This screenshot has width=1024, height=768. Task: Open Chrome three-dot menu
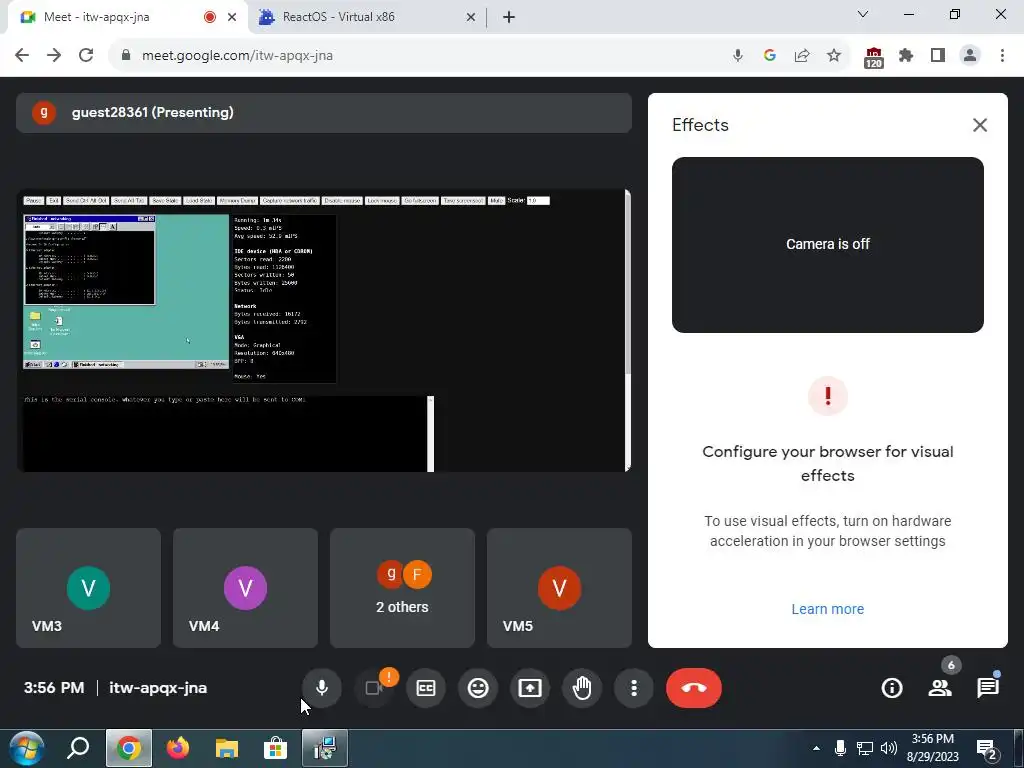(1002, 56)
